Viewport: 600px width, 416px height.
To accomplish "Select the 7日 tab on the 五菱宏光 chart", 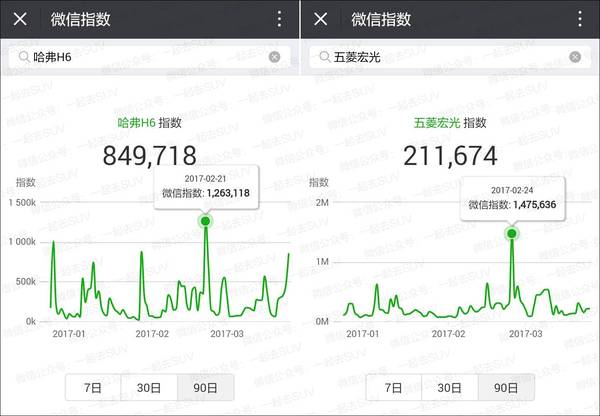I will click(393, 388).
